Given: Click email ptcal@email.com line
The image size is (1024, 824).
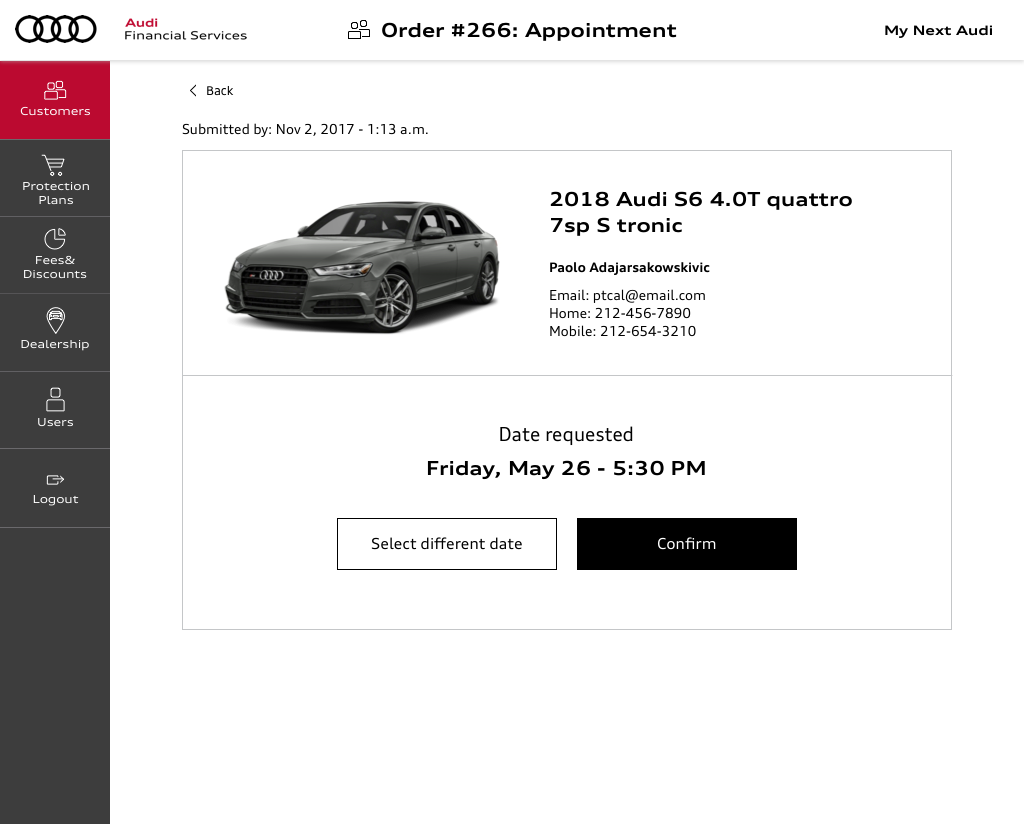Looking at the screenshot, I should click(627, 296).
